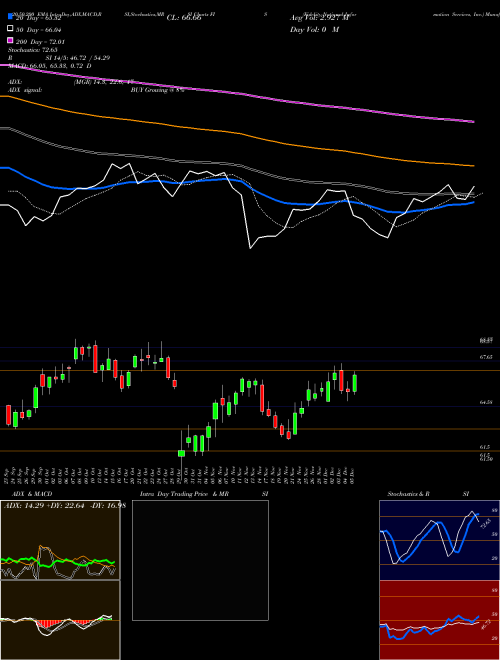Click the blue 20 Day legend square
Screen dimensions: 500x660
[x=10, y=17]
